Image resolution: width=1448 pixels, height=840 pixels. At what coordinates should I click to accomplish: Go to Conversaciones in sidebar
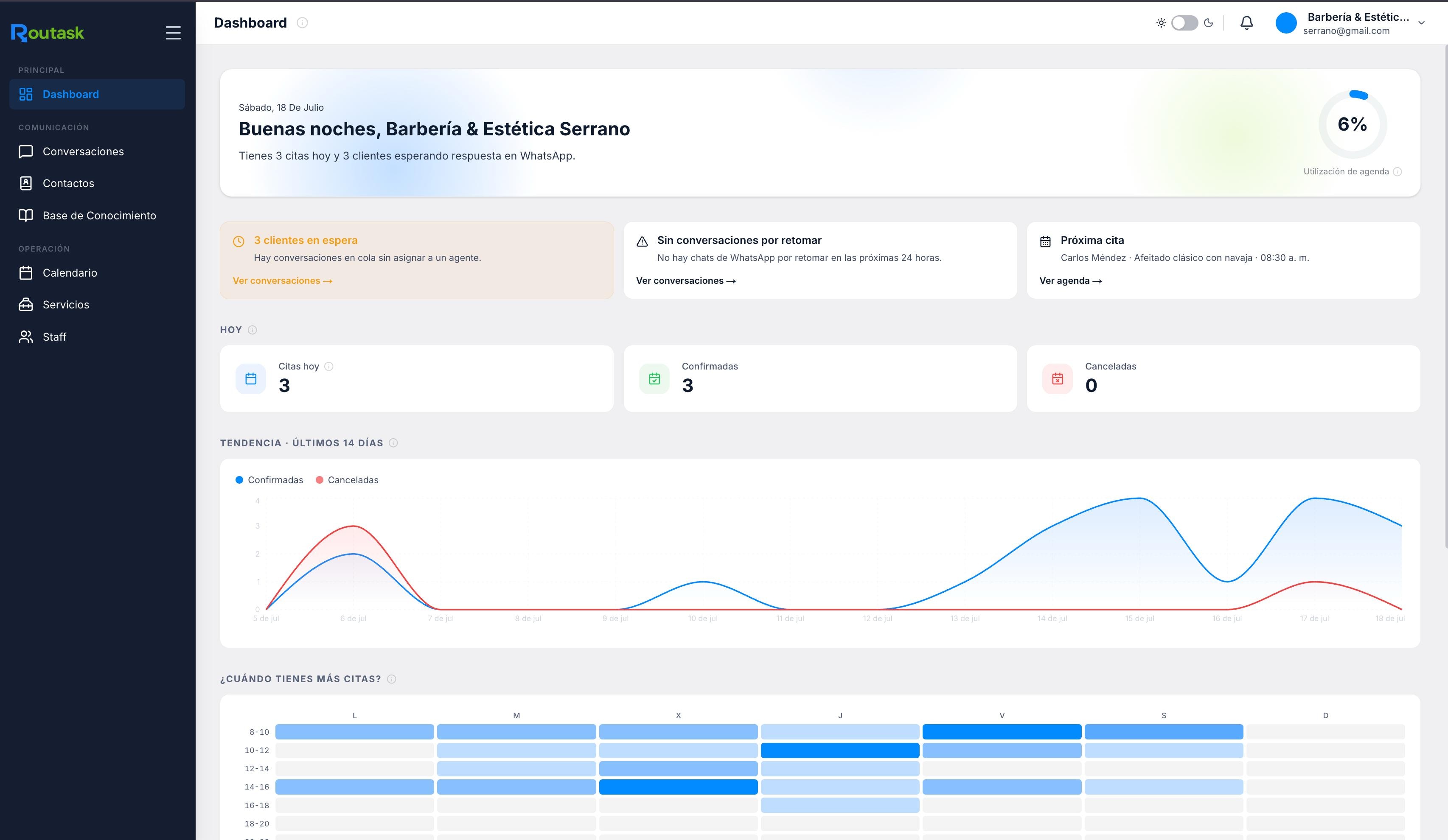[97, 152]
